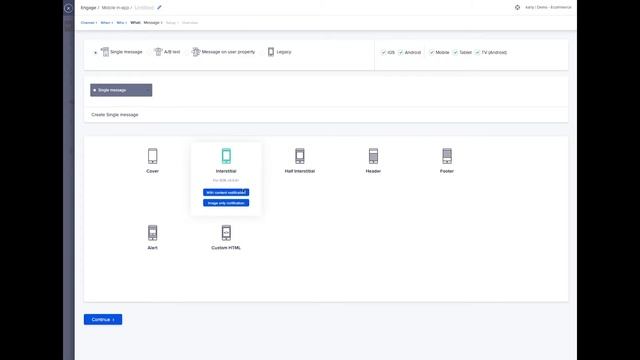The image size is (640, 360).
Task: Open the account name in the top right
Action: pos(548,7)
